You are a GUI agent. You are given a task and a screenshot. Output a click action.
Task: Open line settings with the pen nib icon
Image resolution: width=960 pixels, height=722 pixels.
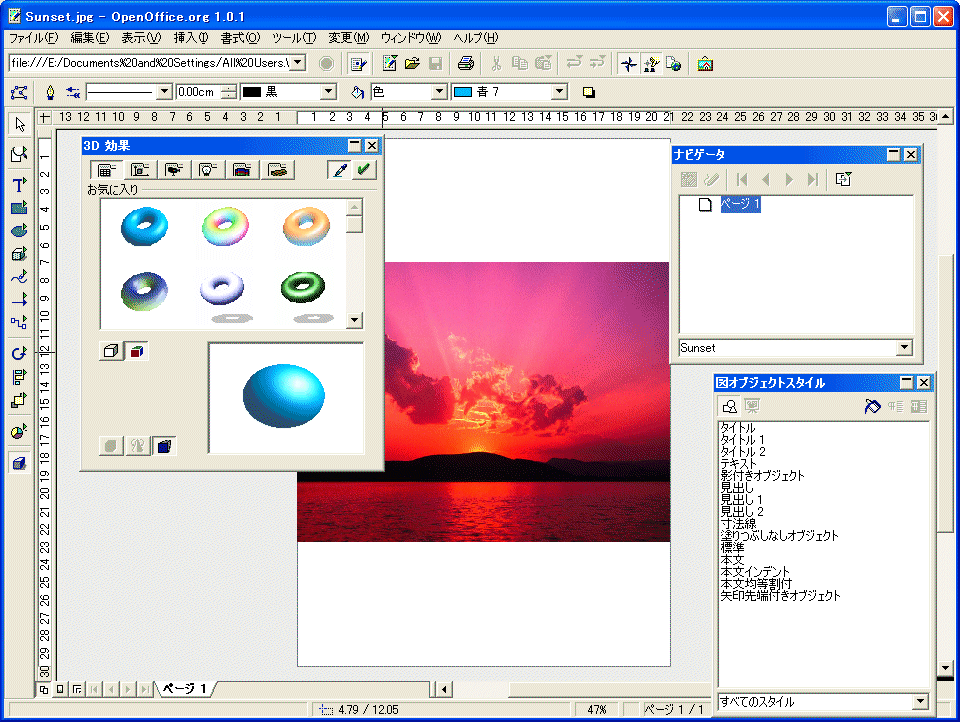pyautogui.click(x=50, y=92)
